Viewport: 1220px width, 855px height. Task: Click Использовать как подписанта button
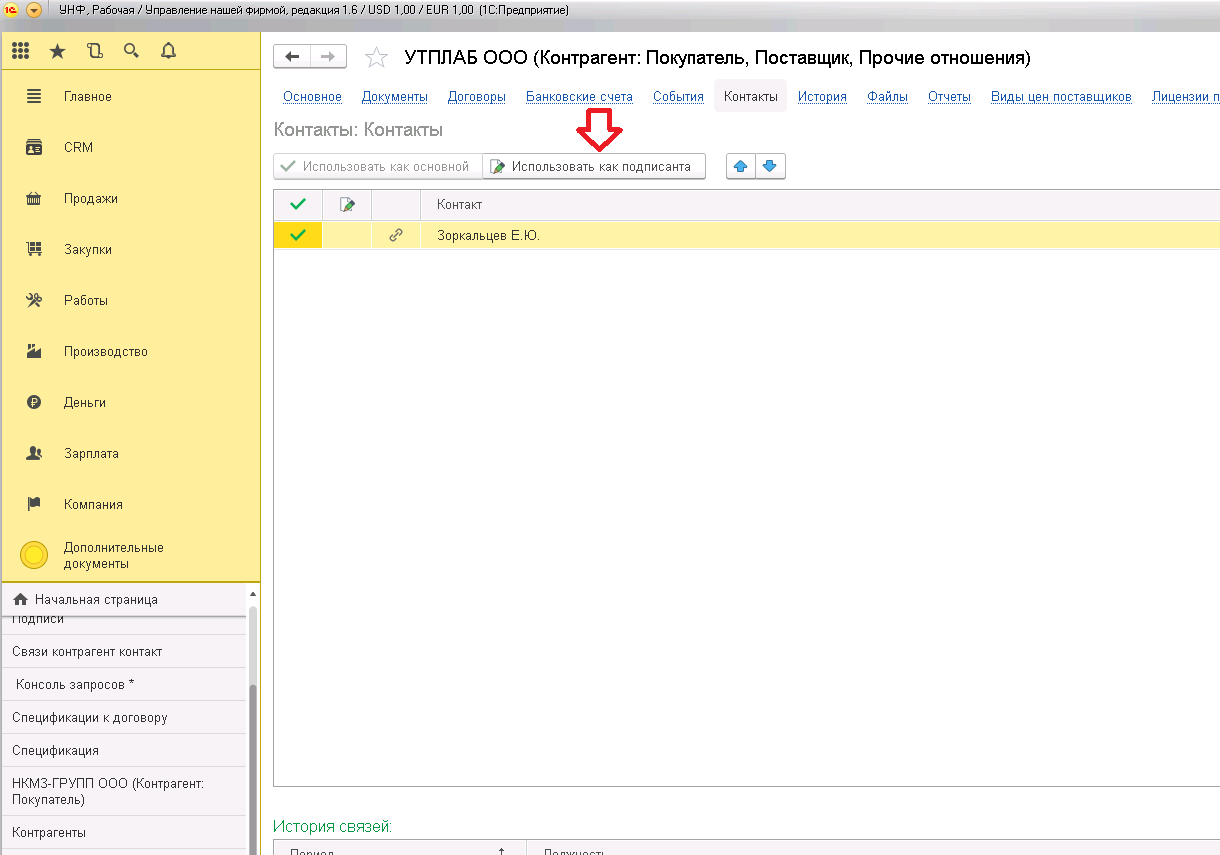[x=593, y=167]
